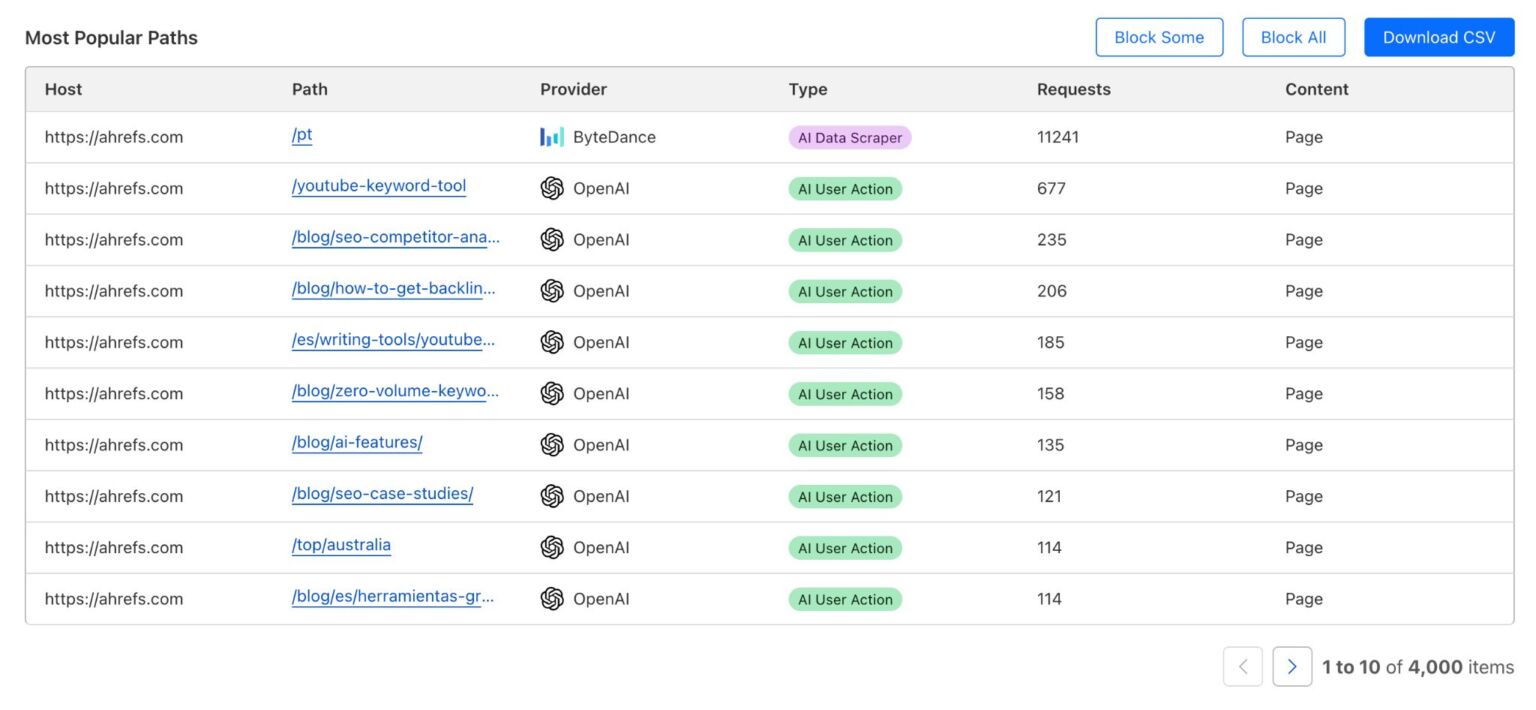Click the Block All button

point(1293,37)
